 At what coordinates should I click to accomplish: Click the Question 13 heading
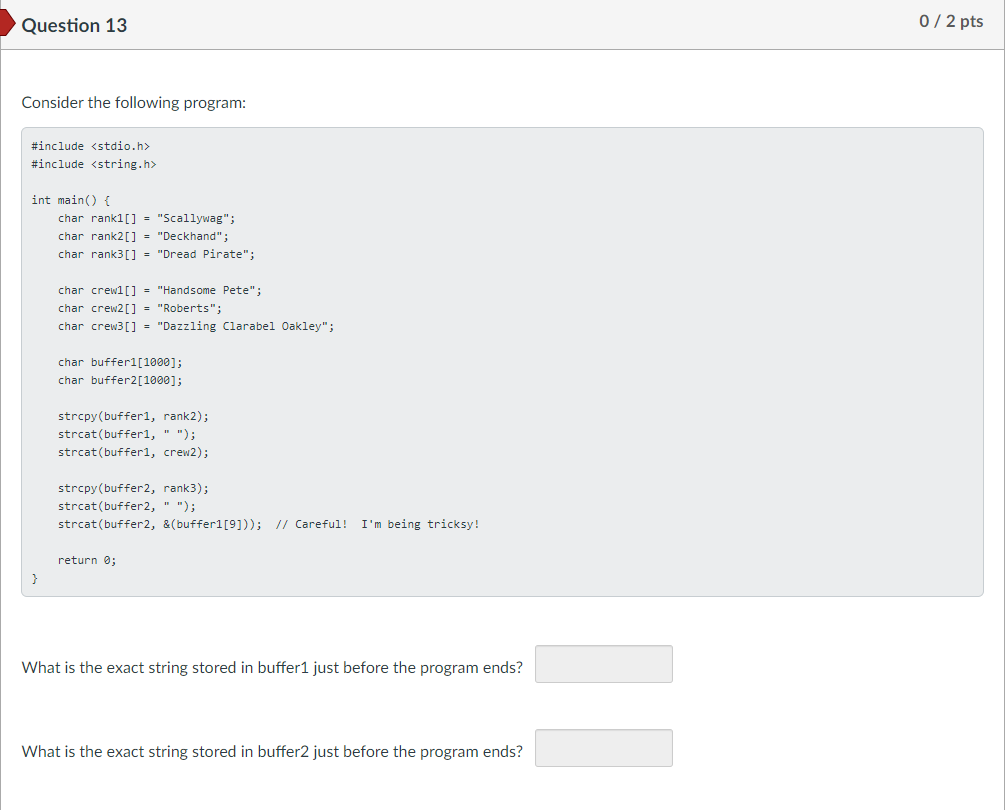74,25
